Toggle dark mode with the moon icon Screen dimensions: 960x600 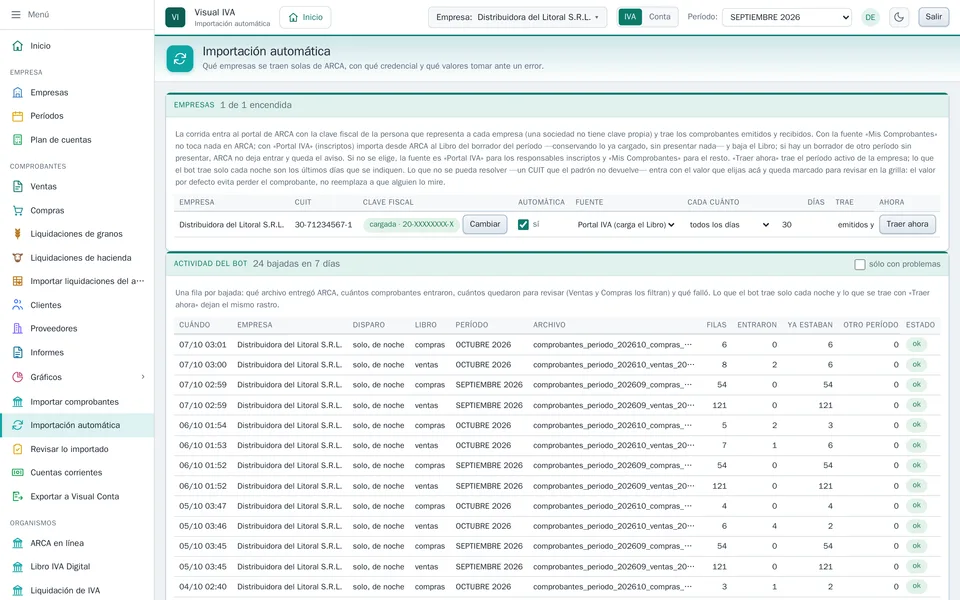click(899, 17)
